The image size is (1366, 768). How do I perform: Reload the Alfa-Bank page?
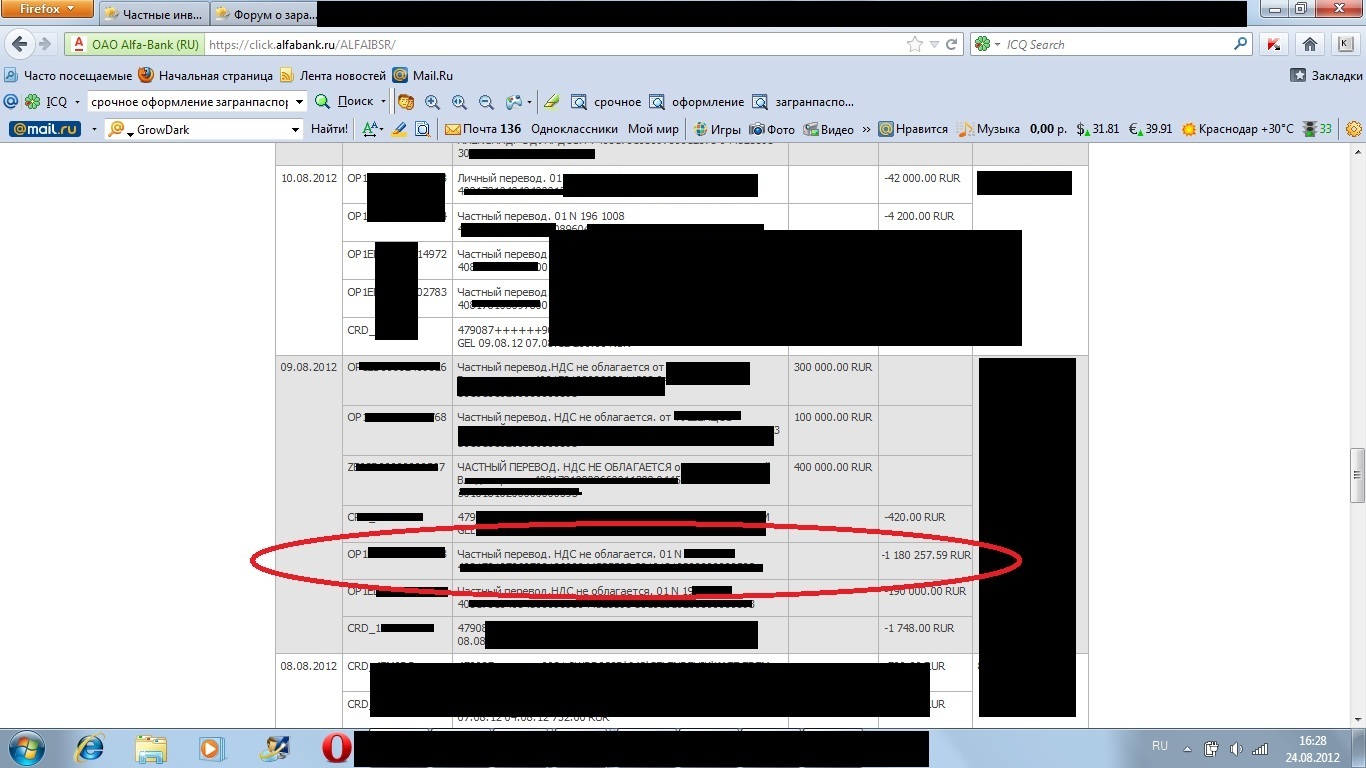point(952,44)
